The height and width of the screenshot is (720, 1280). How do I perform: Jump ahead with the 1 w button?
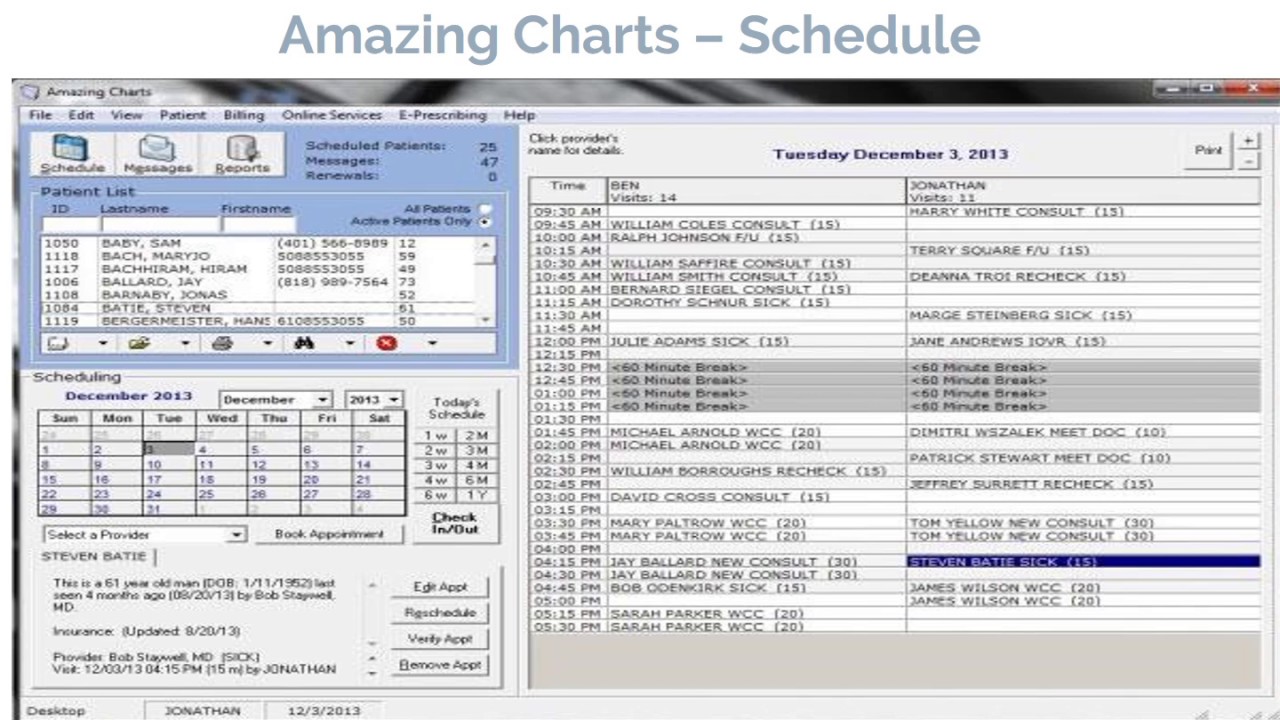pyautogui.click(x=436, y=436)
